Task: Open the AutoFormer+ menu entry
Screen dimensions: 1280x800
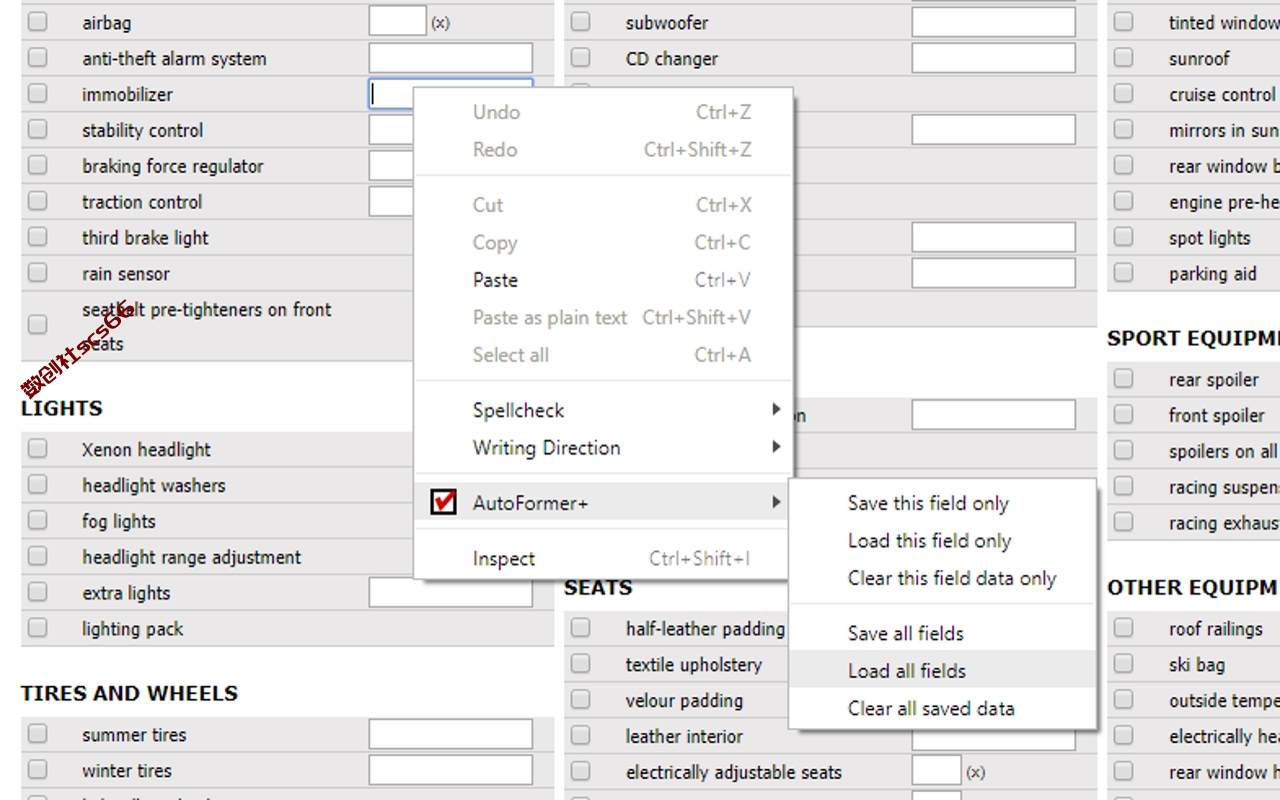Action: coord(604,502)
